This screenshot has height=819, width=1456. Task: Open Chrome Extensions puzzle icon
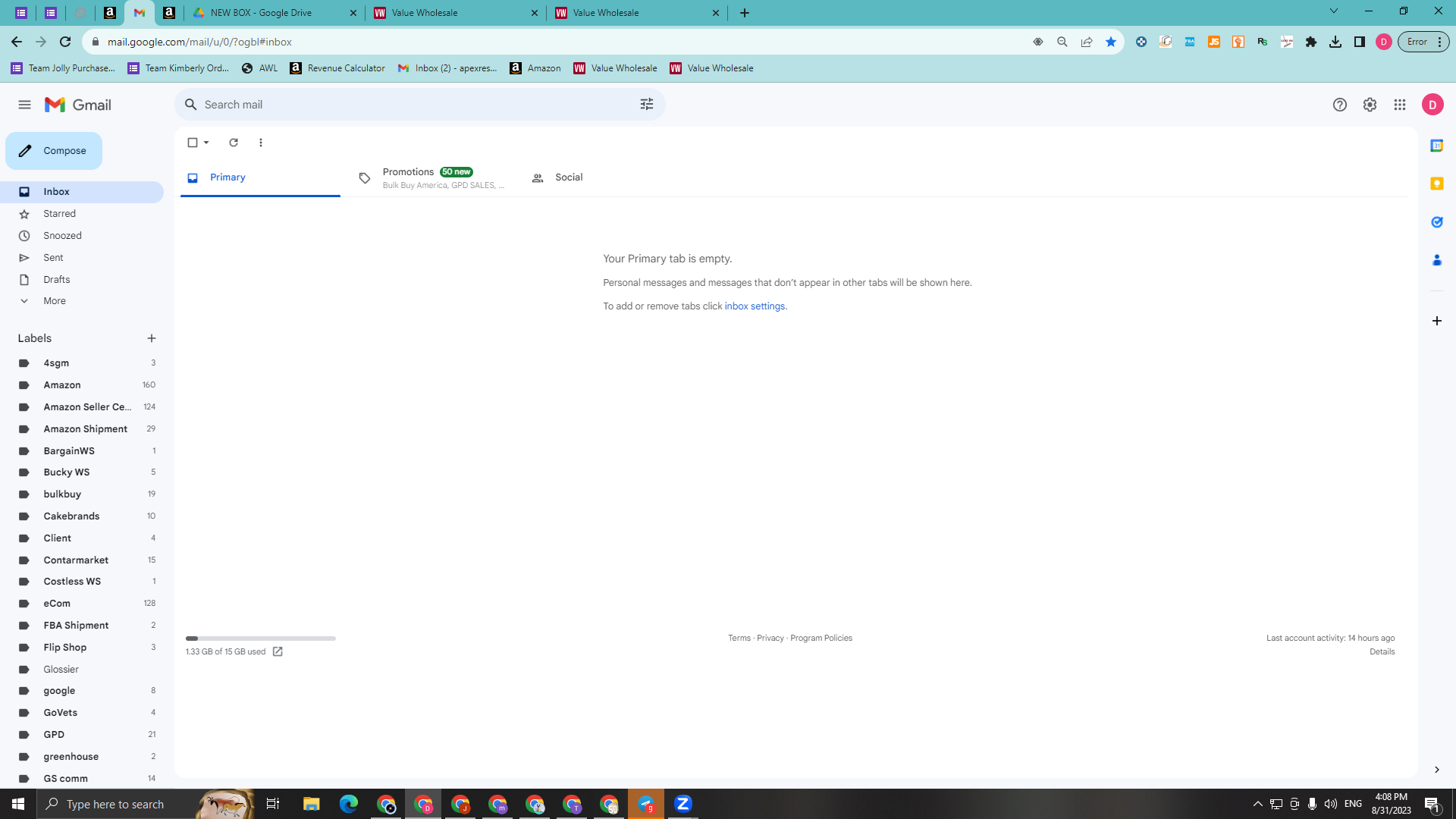pos(1311,42)
